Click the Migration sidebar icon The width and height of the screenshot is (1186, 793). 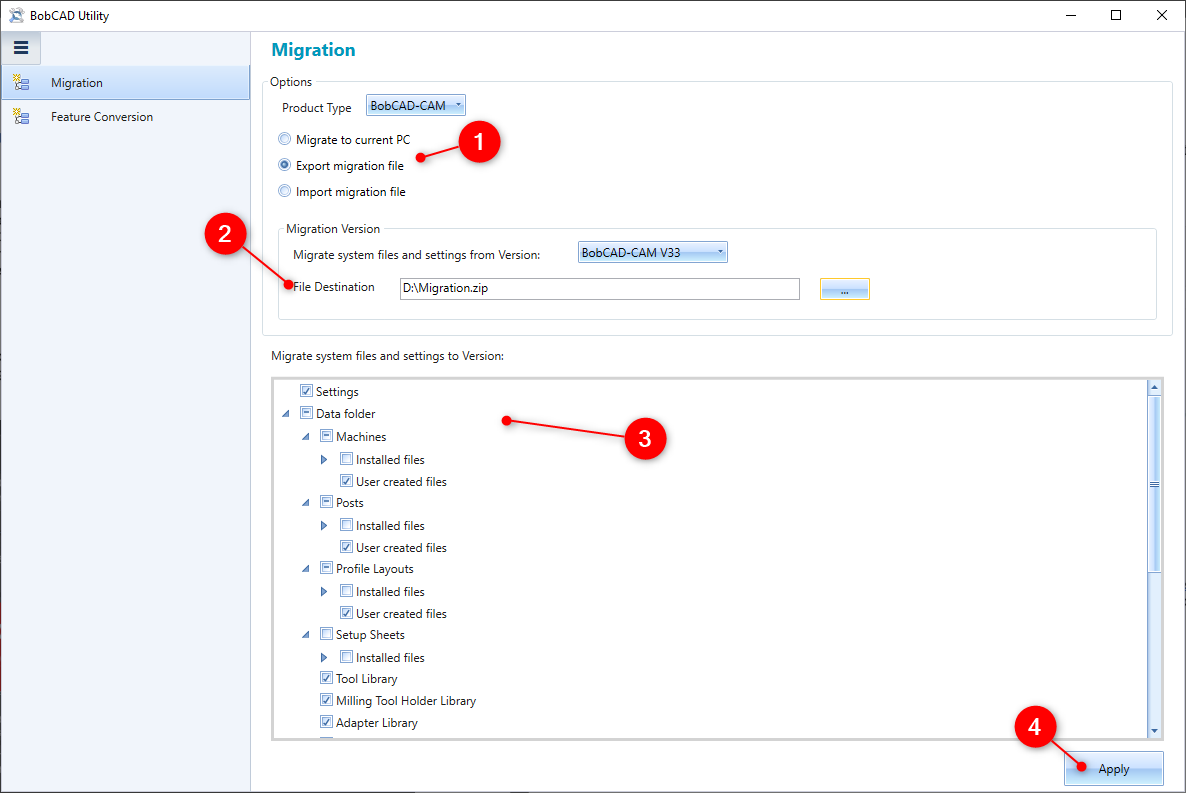[x=21, y=82]
